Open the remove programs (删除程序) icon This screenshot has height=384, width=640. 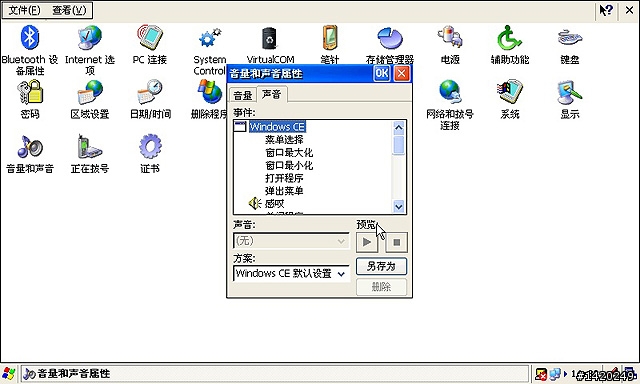tap(210, 92)
